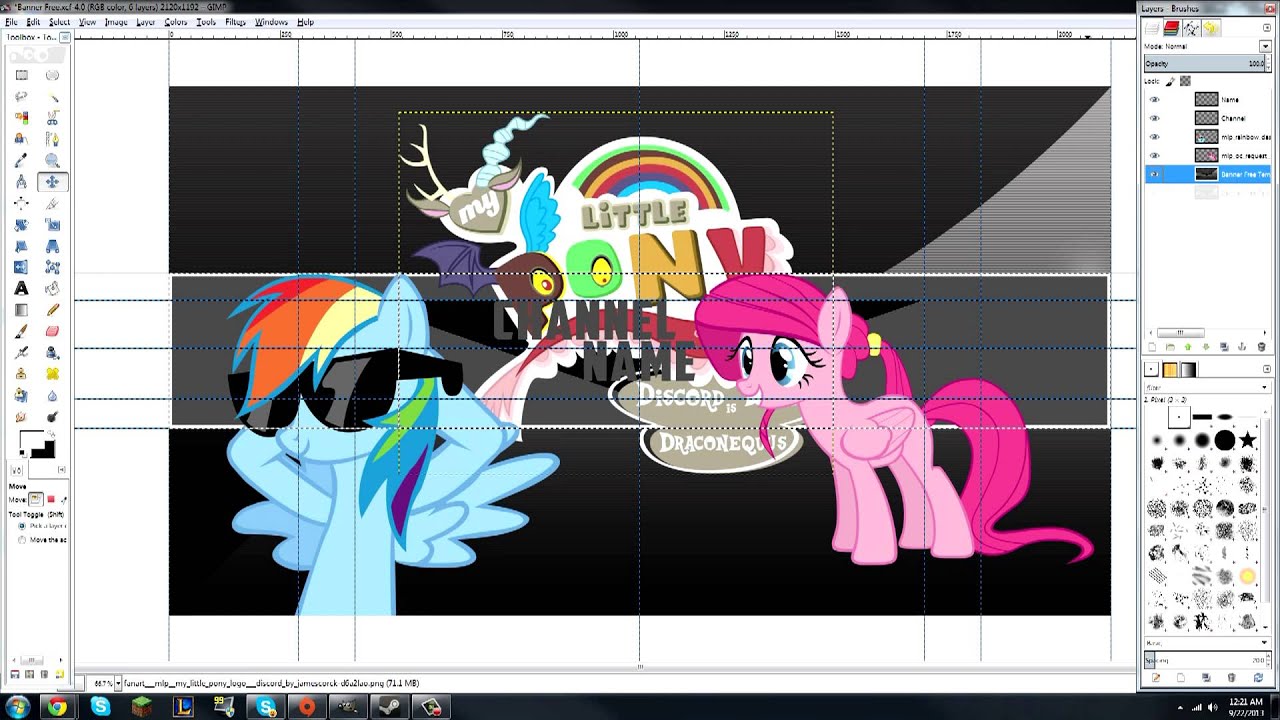
Task: Toggle lock pixels brush icon
Action: (x=1171, y=81)
